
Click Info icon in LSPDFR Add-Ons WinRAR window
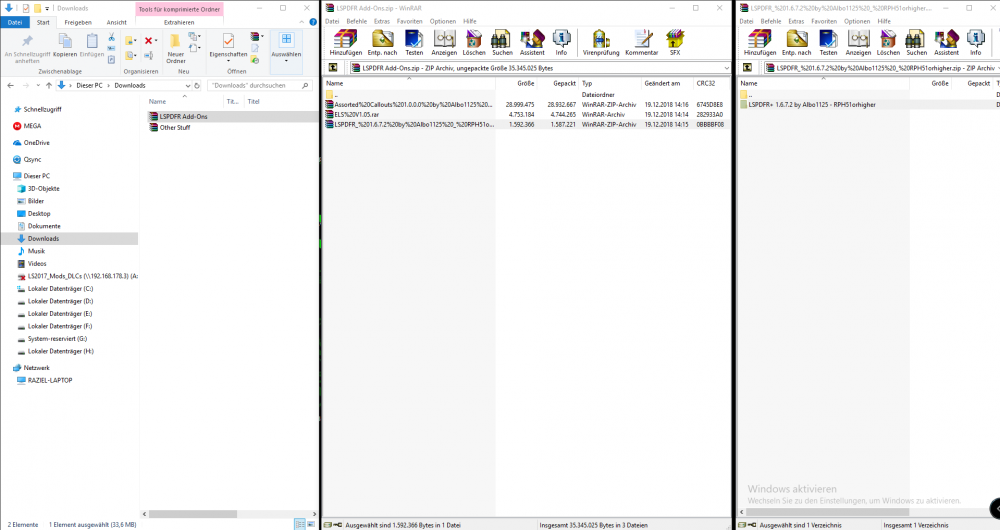pos(561,42)
